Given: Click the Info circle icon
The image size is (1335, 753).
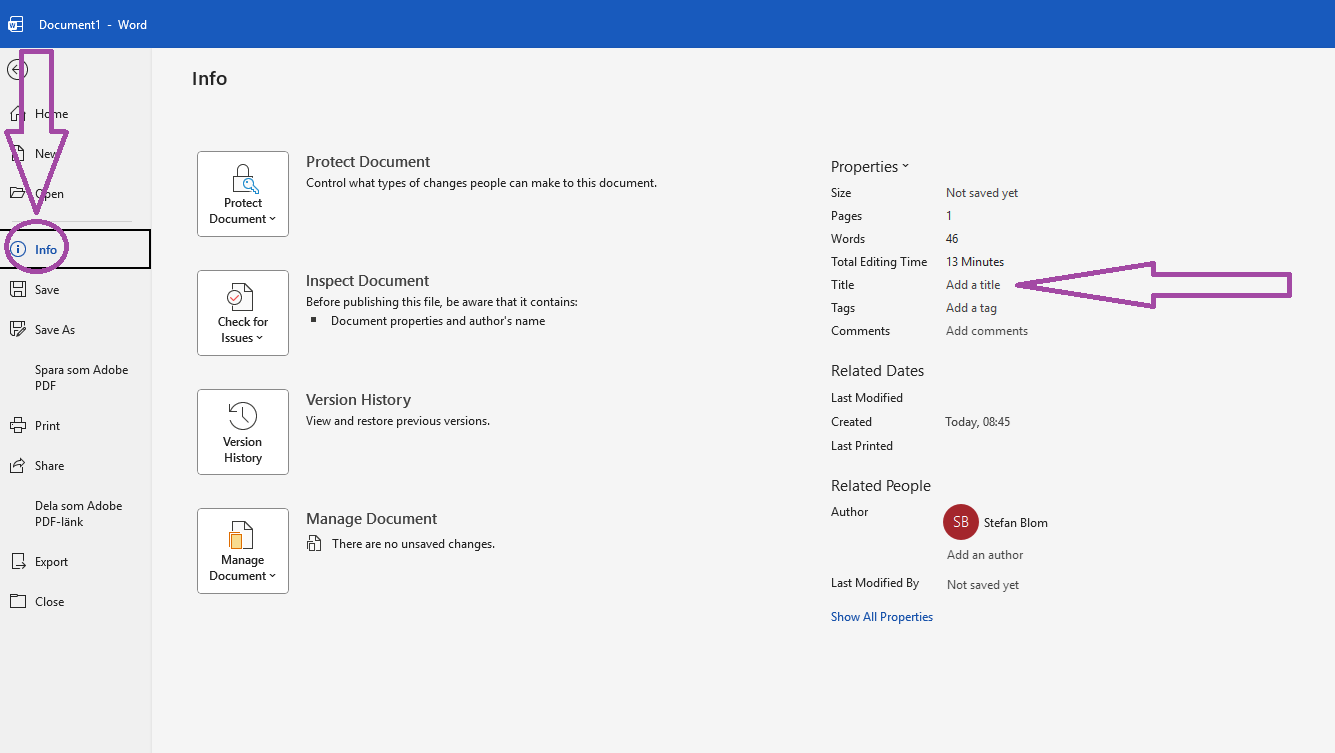Looking at the screenshot, I should 17,249.
